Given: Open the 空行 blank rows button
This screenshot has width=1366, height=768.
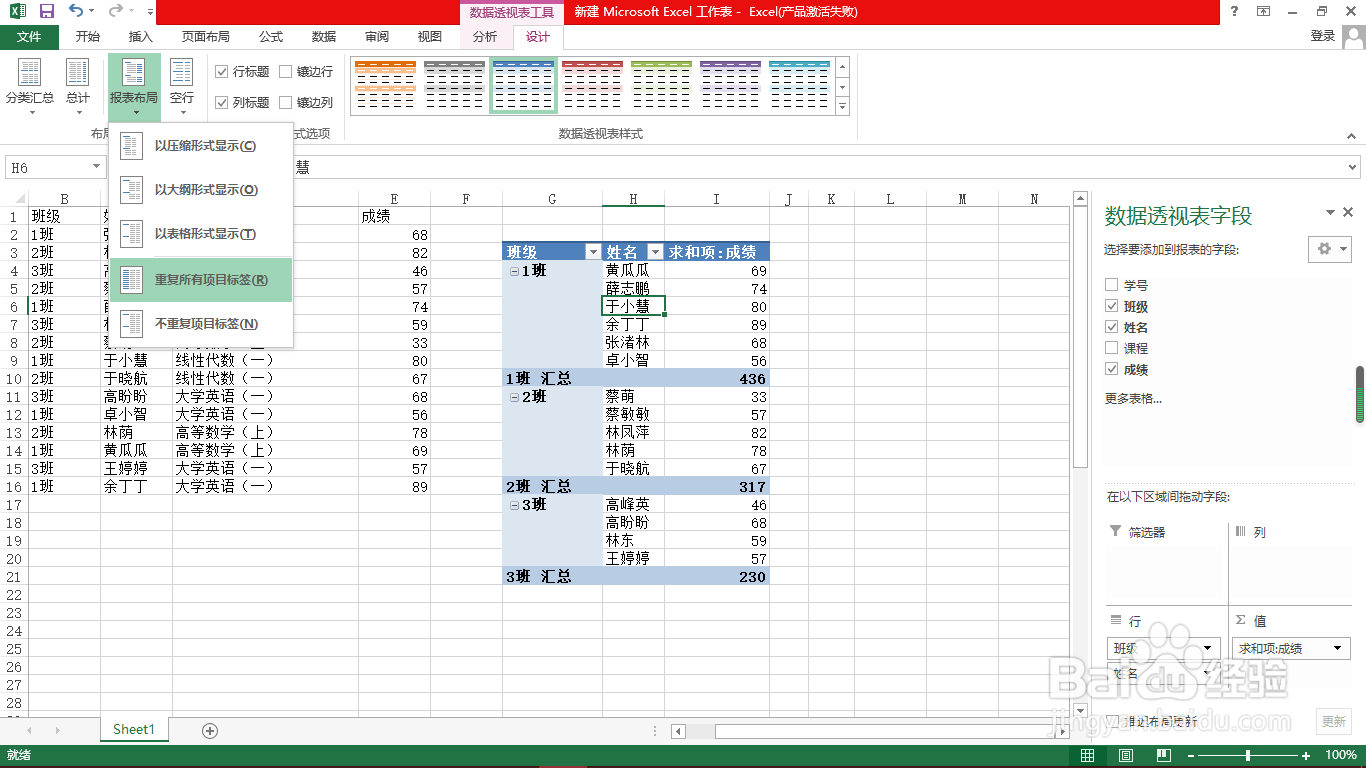Looking at the screenshot, I should coord(182,86).
